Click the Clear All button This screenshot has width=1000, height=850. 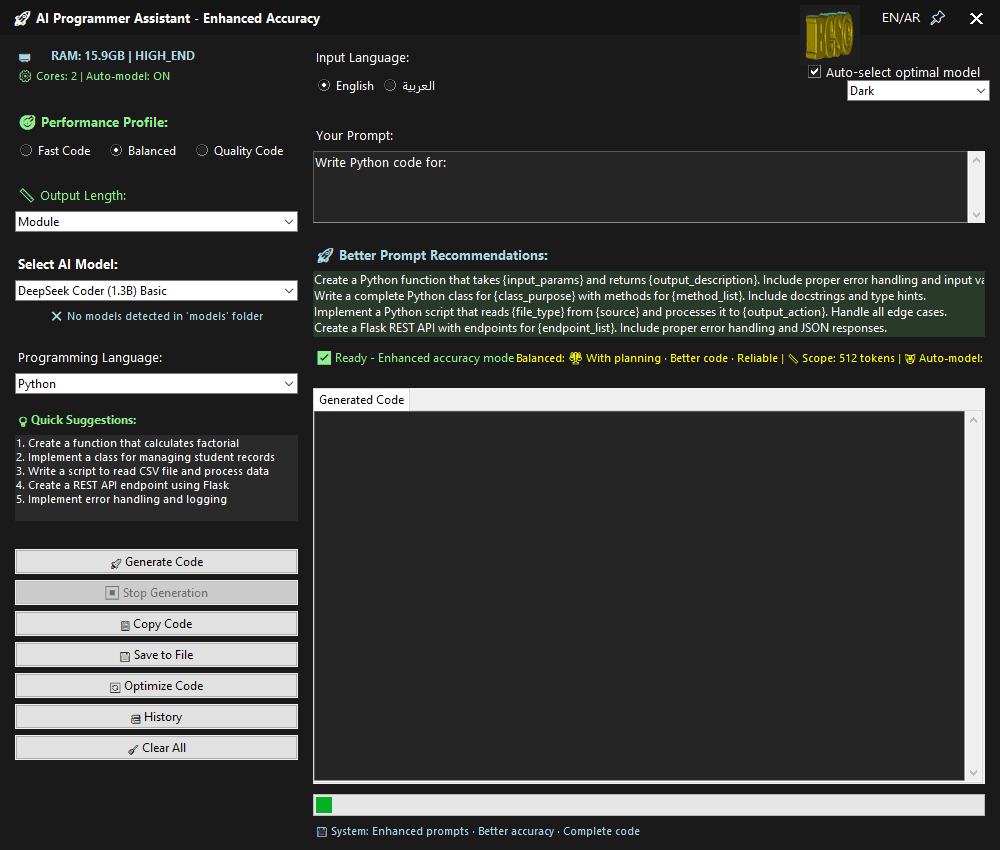pos(156,748)
